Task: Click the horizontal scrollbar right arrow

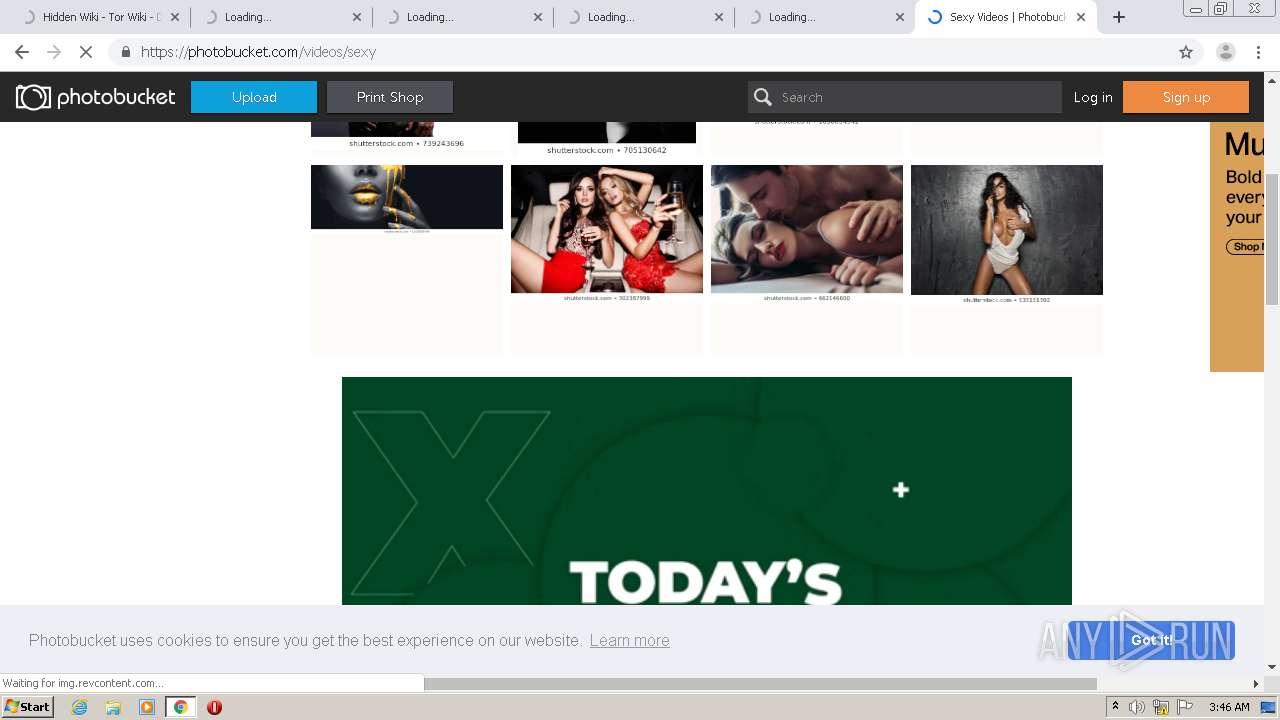Action: pyautogui.click(x=1256, y=684)
